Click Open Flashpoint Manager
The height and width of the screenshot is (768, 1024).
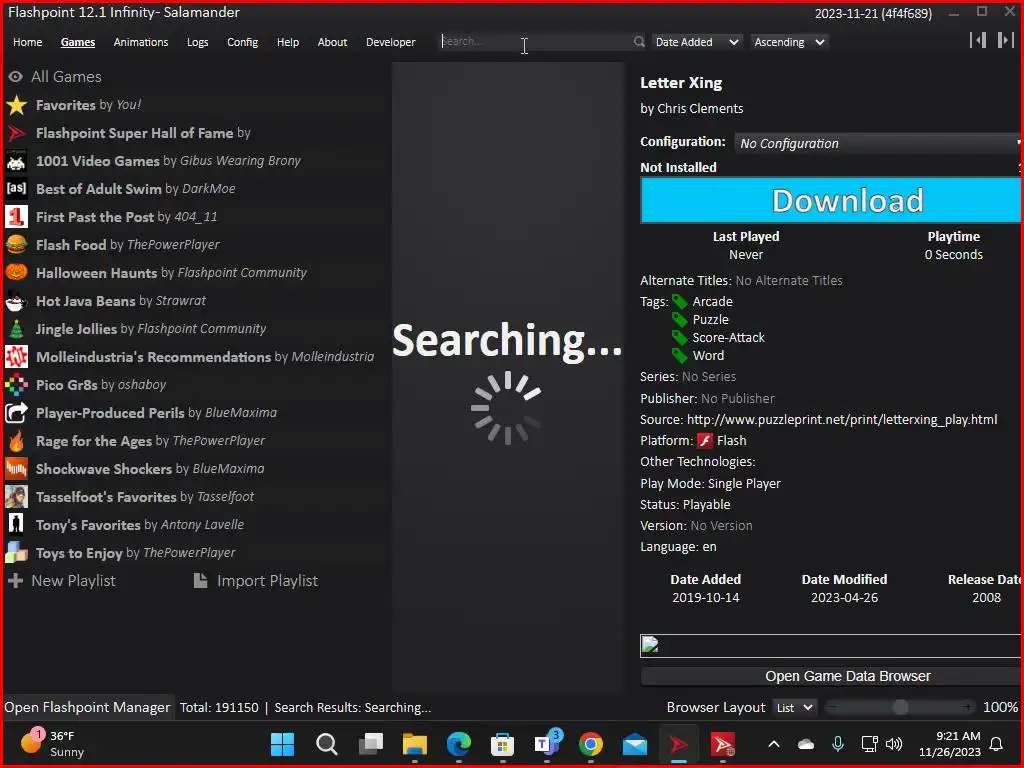(87, 707)
